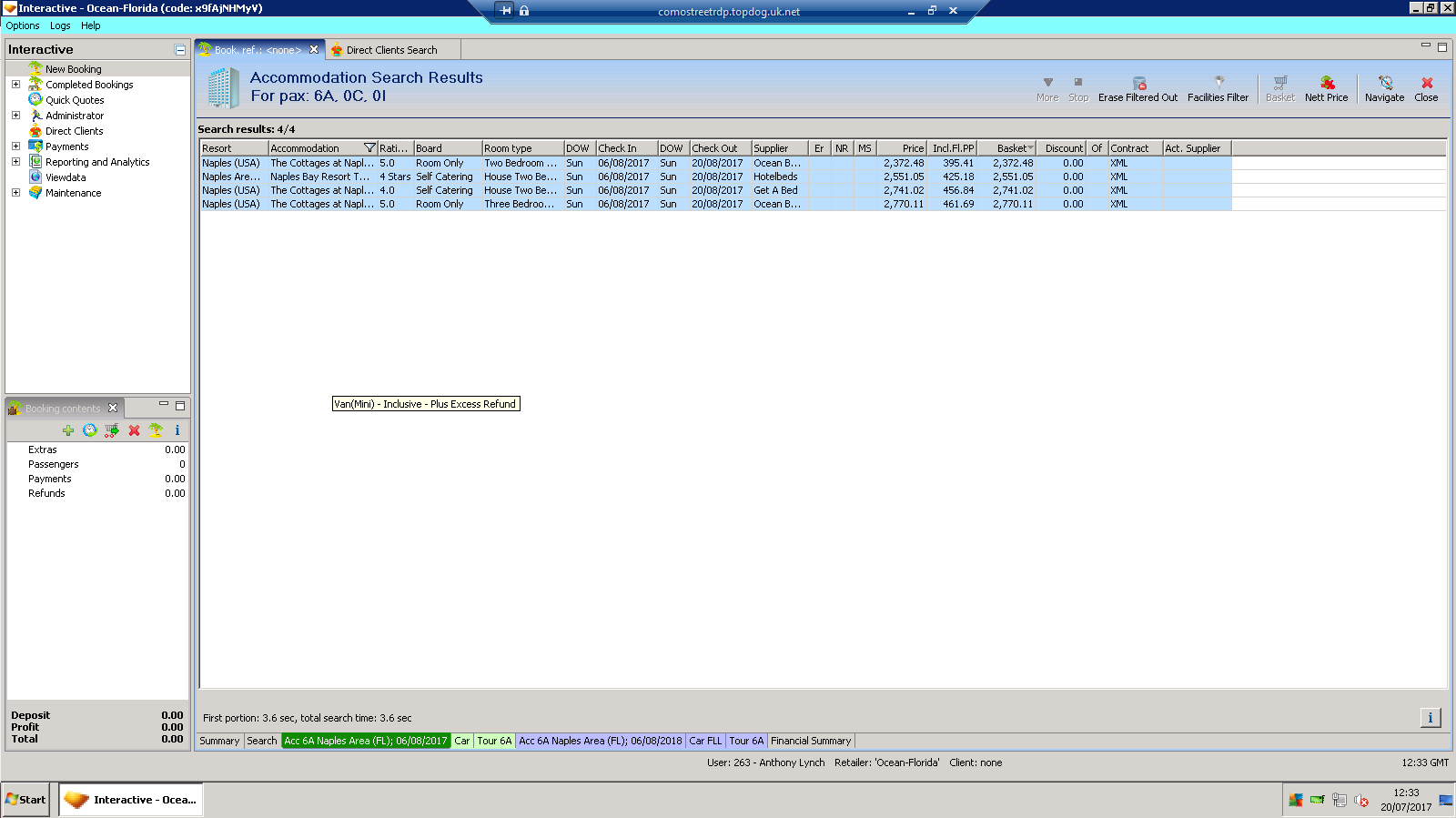This screenshot has height=818, width=1456.
Task: Switch to the Summary bottom tab
Action: coord(219,741)
